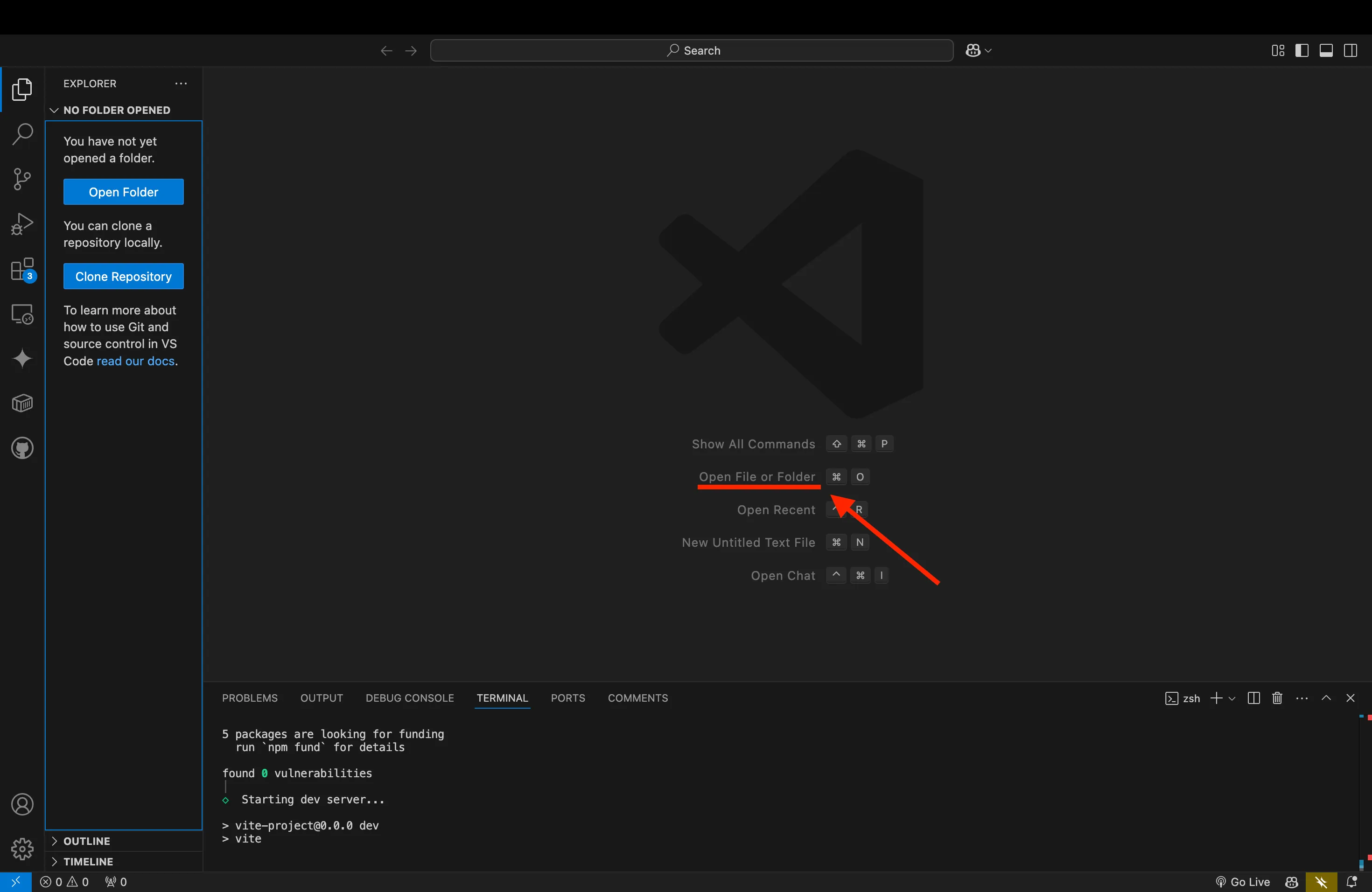Switch to the DEBUG CONSOLE tab
Image resolution: width=1372 pixels, height=892 pixels.
[409, 698]
